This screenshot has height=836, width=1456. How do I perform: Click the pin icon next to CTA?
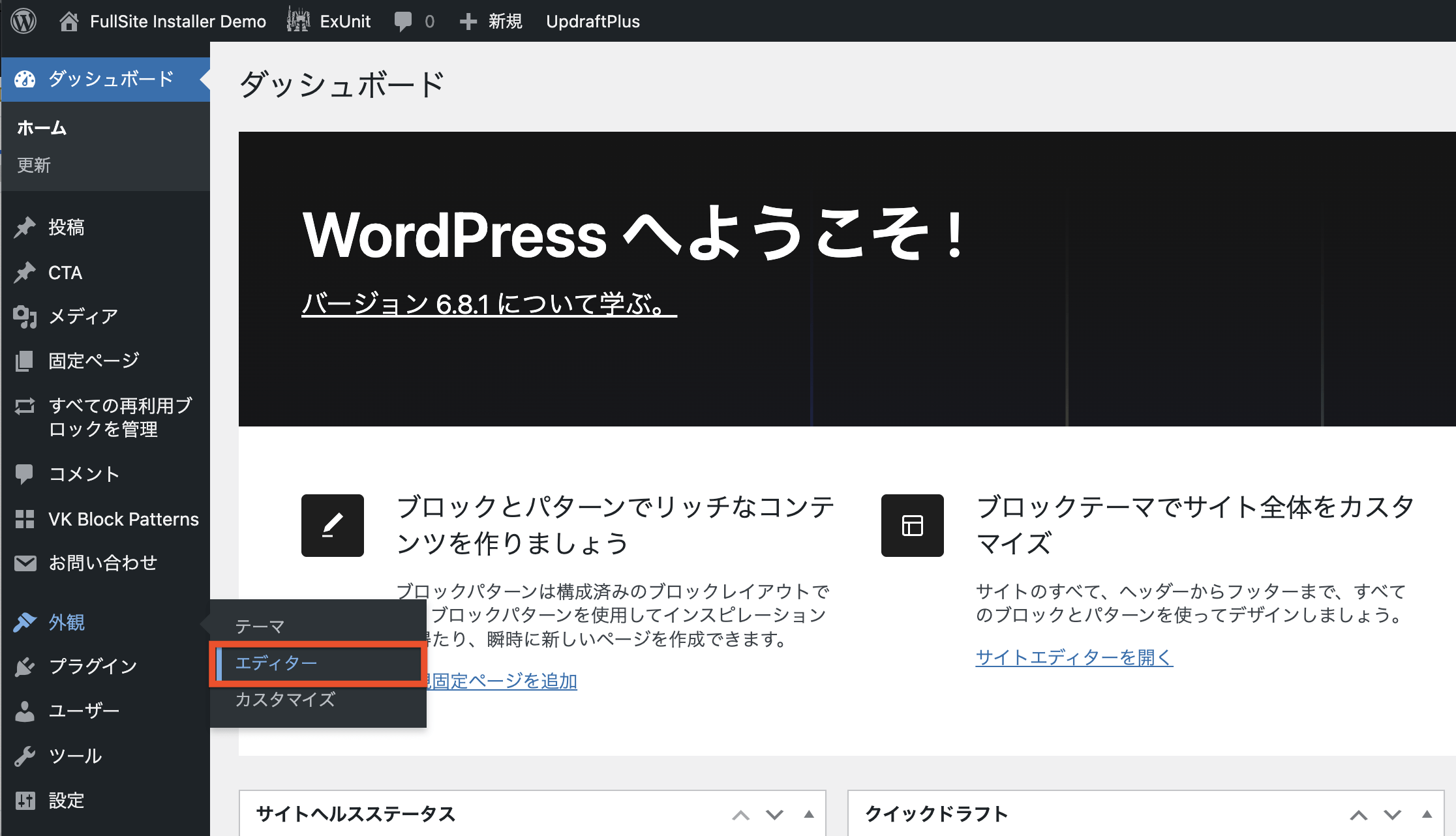coord(25,273)
